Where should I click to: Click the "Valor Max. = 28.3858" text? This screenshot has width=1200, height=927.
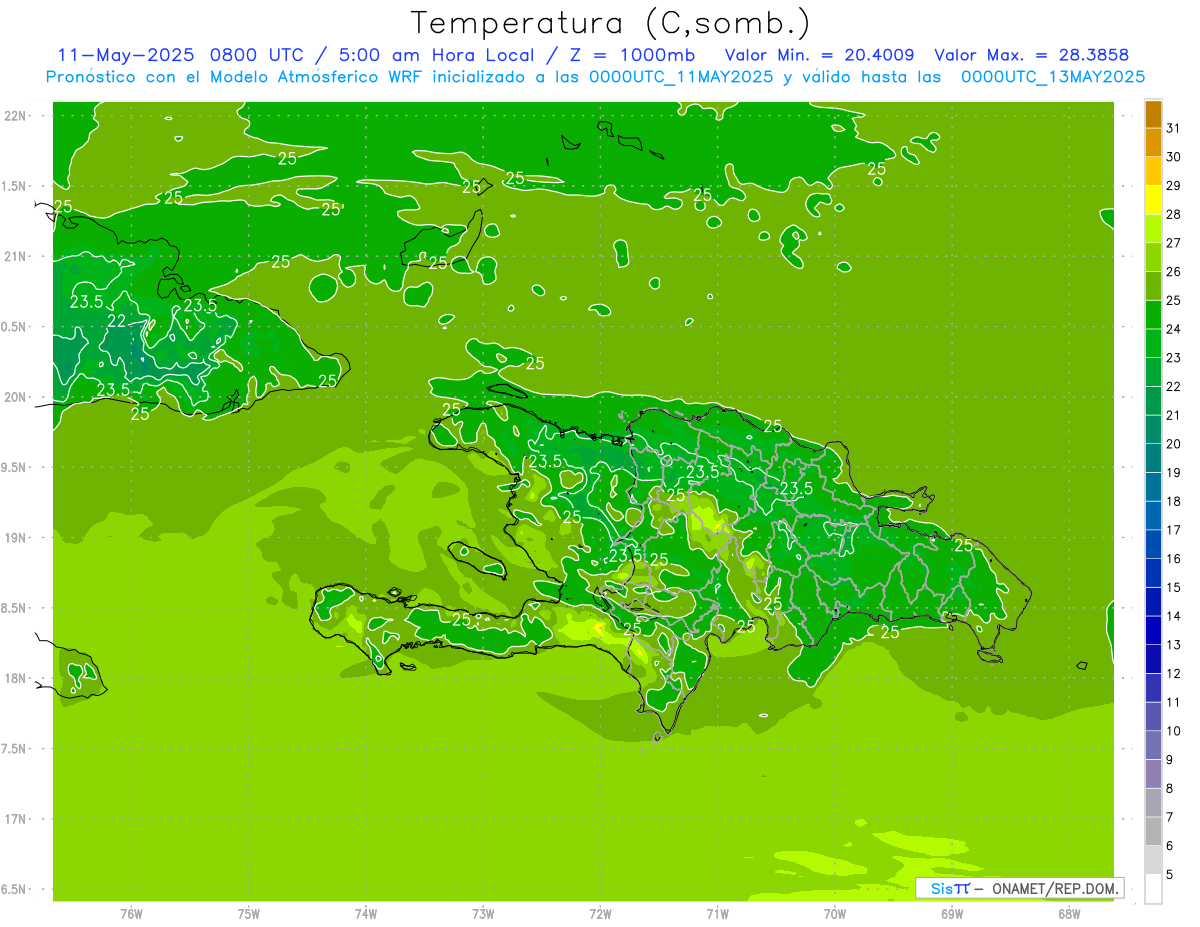click(1031, 55)
